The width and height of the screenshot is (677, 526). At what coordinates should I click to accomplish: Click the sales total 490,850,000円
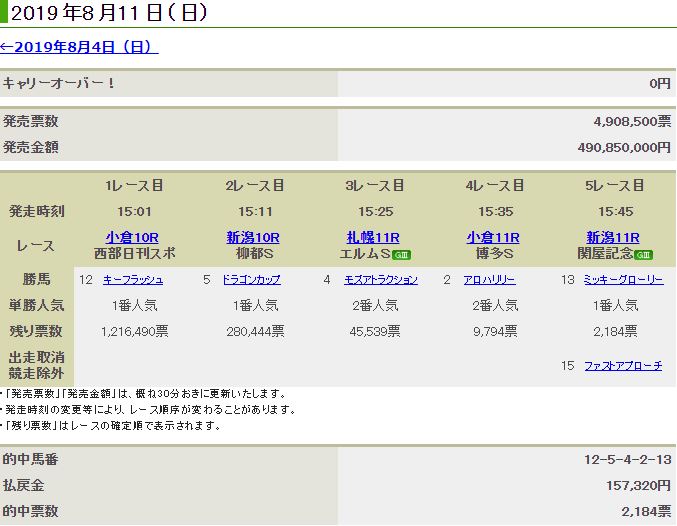click(x=615, y=147)
